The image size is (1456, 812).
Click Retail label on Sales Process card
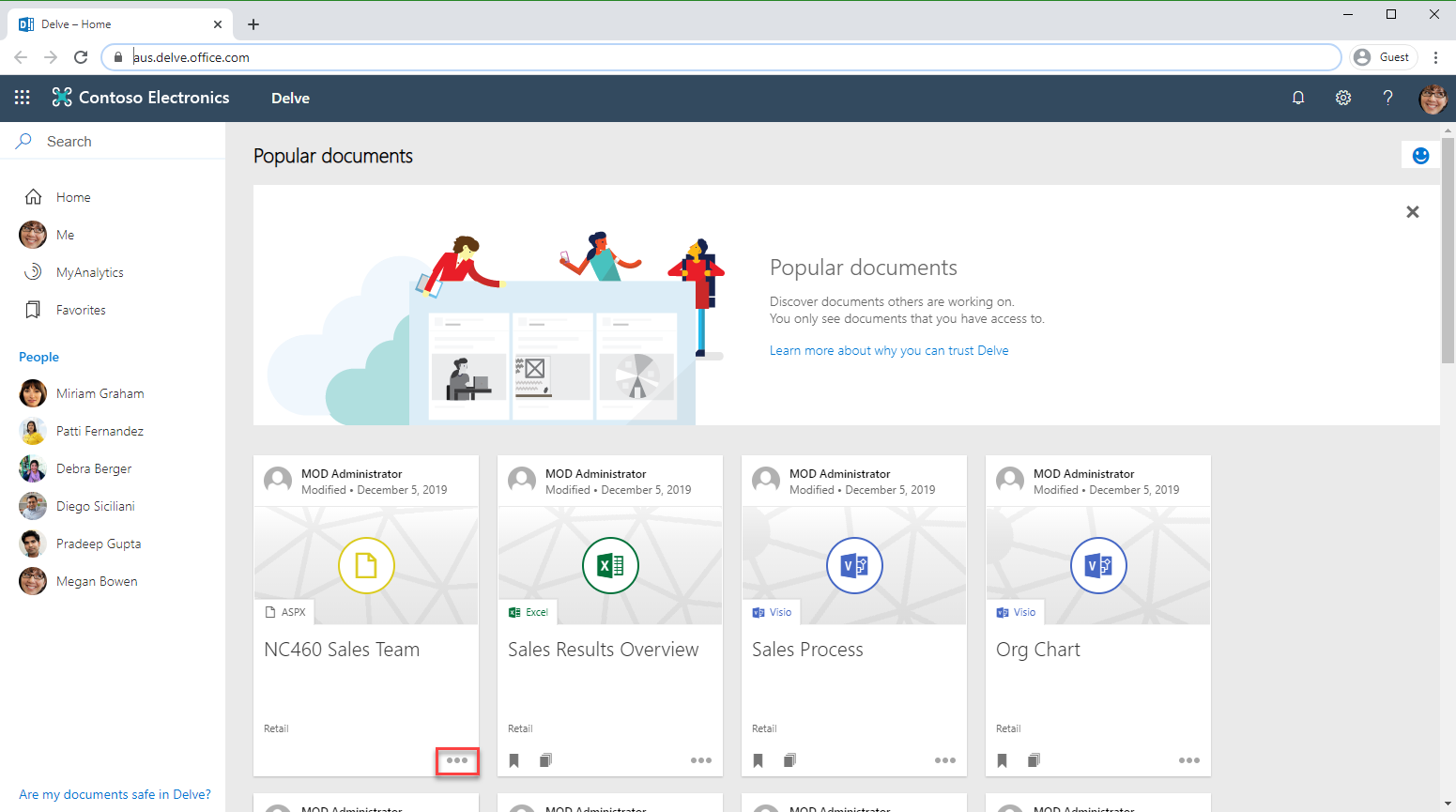coord(764,728)
